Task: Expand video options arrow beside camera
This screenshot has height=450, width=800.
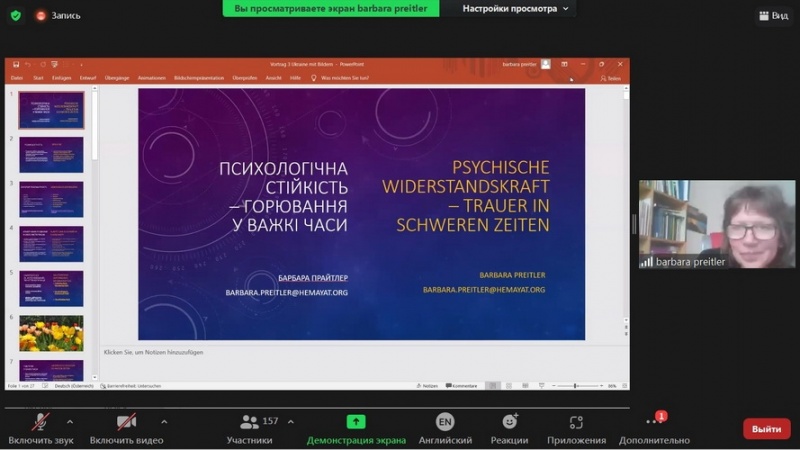Action: pyautogui.click(x=164, y=421)
